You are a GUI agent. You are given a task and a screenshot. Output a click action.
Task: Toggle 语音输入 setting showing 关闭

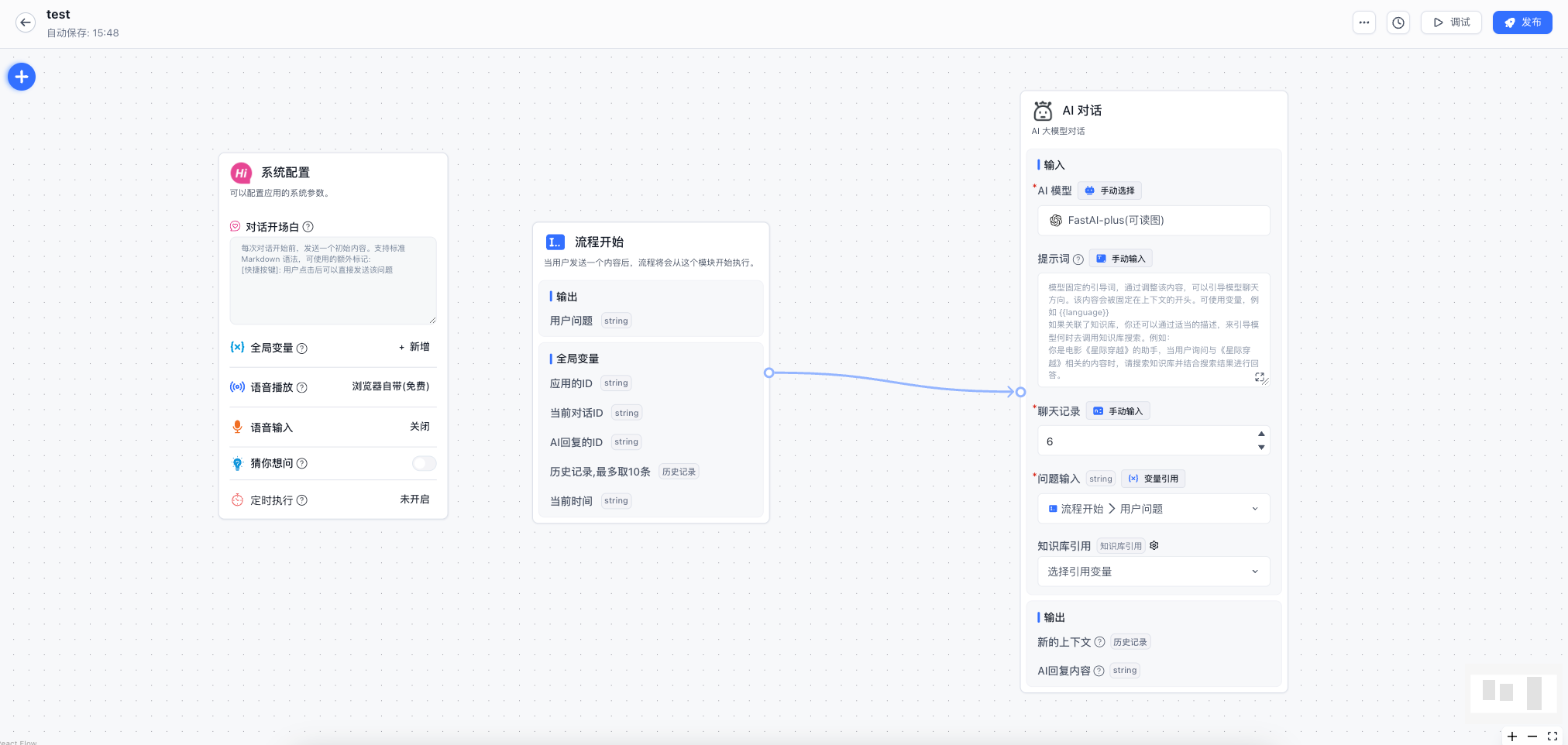419,427
